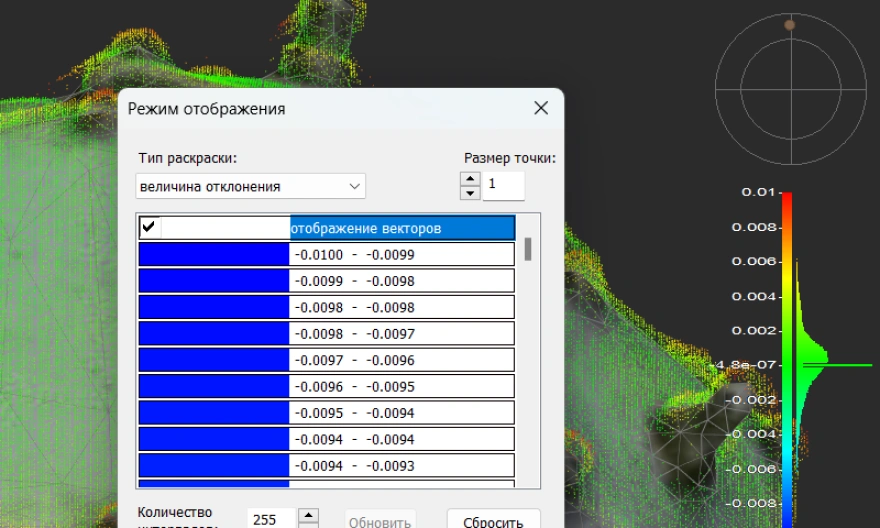Increase point size with the up arrow
Viewport: 880px width, 528px height.
(x=470, y=179)
